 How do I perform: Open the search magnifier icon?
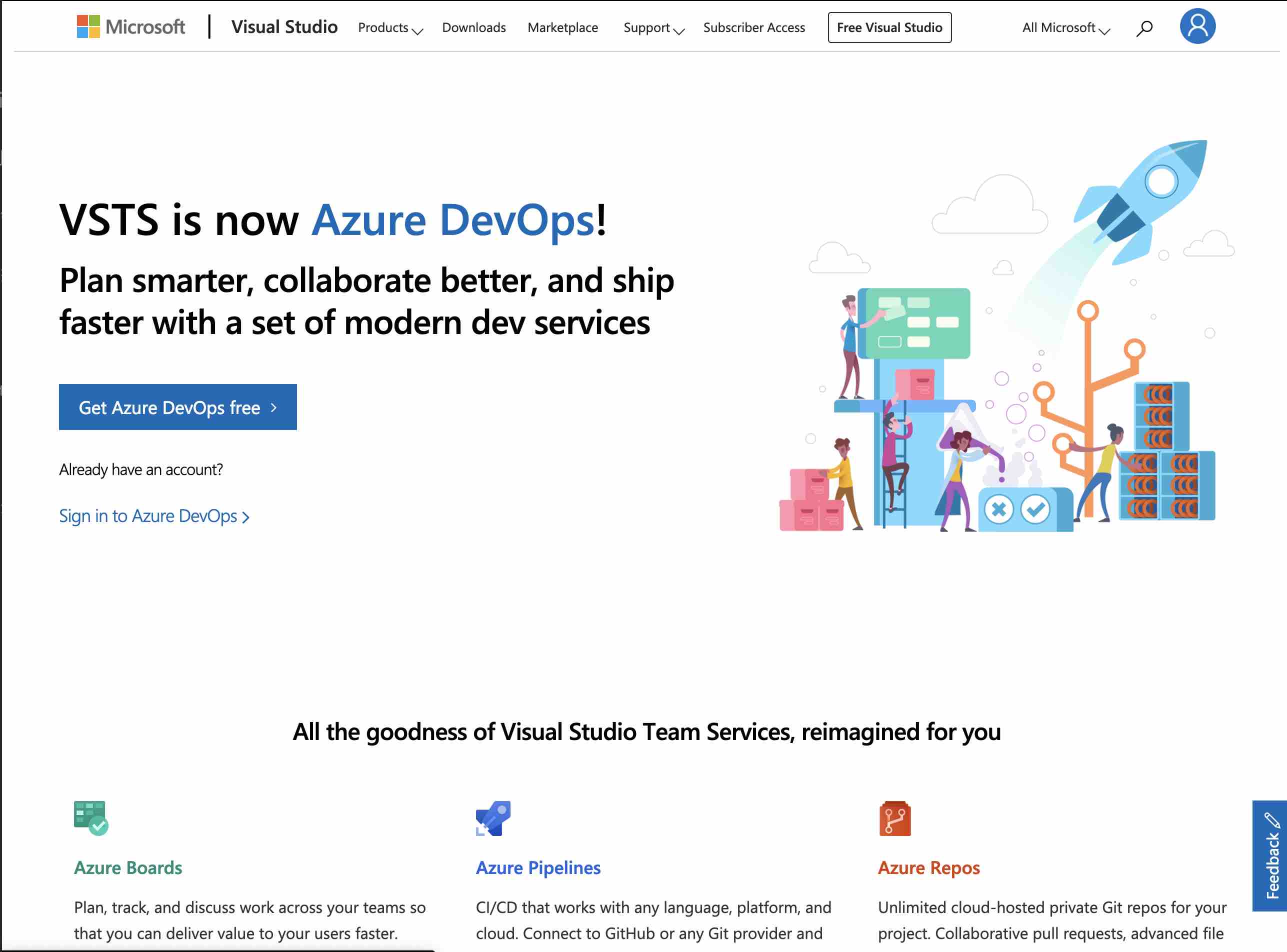click(1144, 27)
